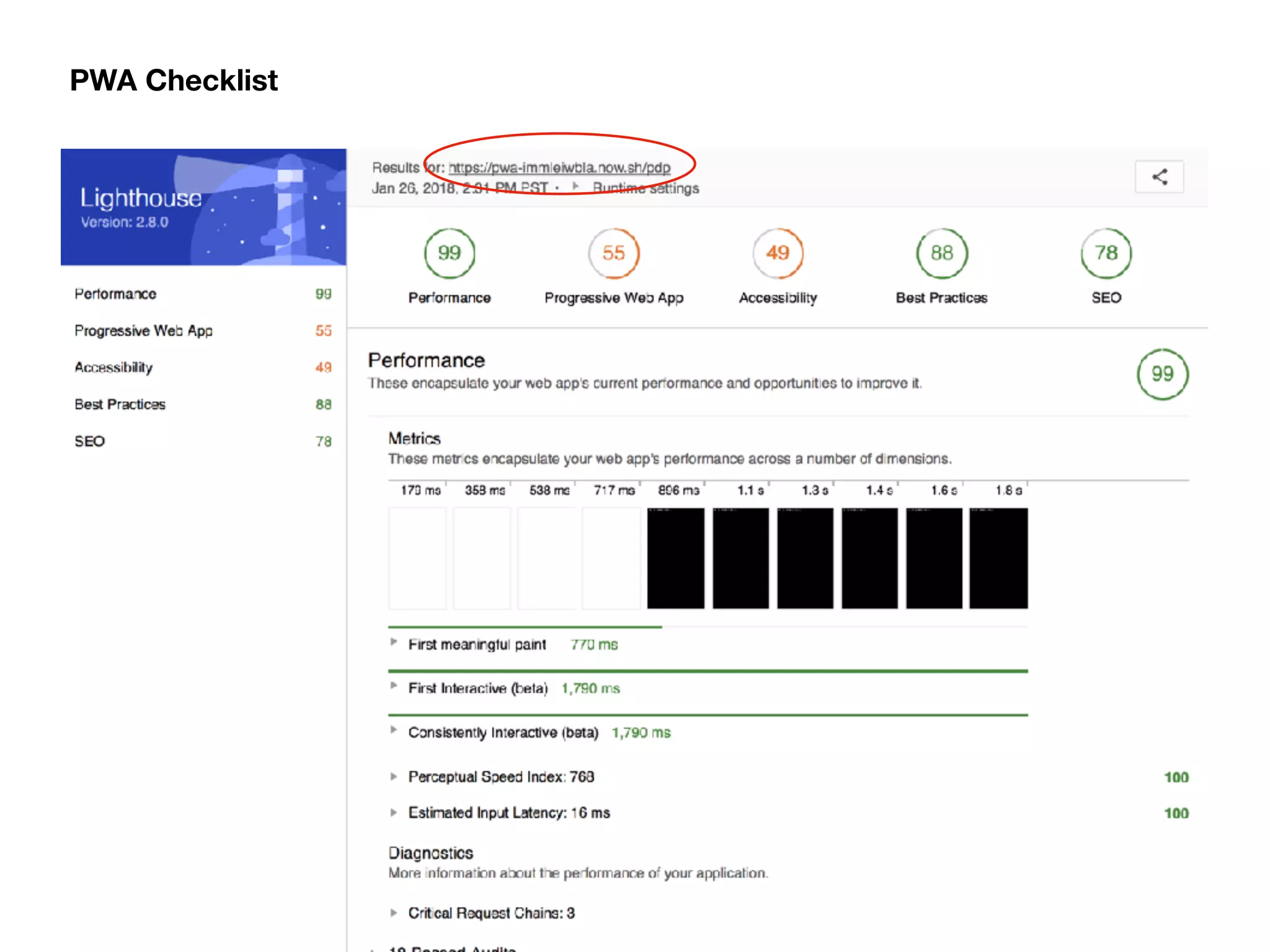Click the 1.4 s filmstrip frame

click(x=869, y=558)
